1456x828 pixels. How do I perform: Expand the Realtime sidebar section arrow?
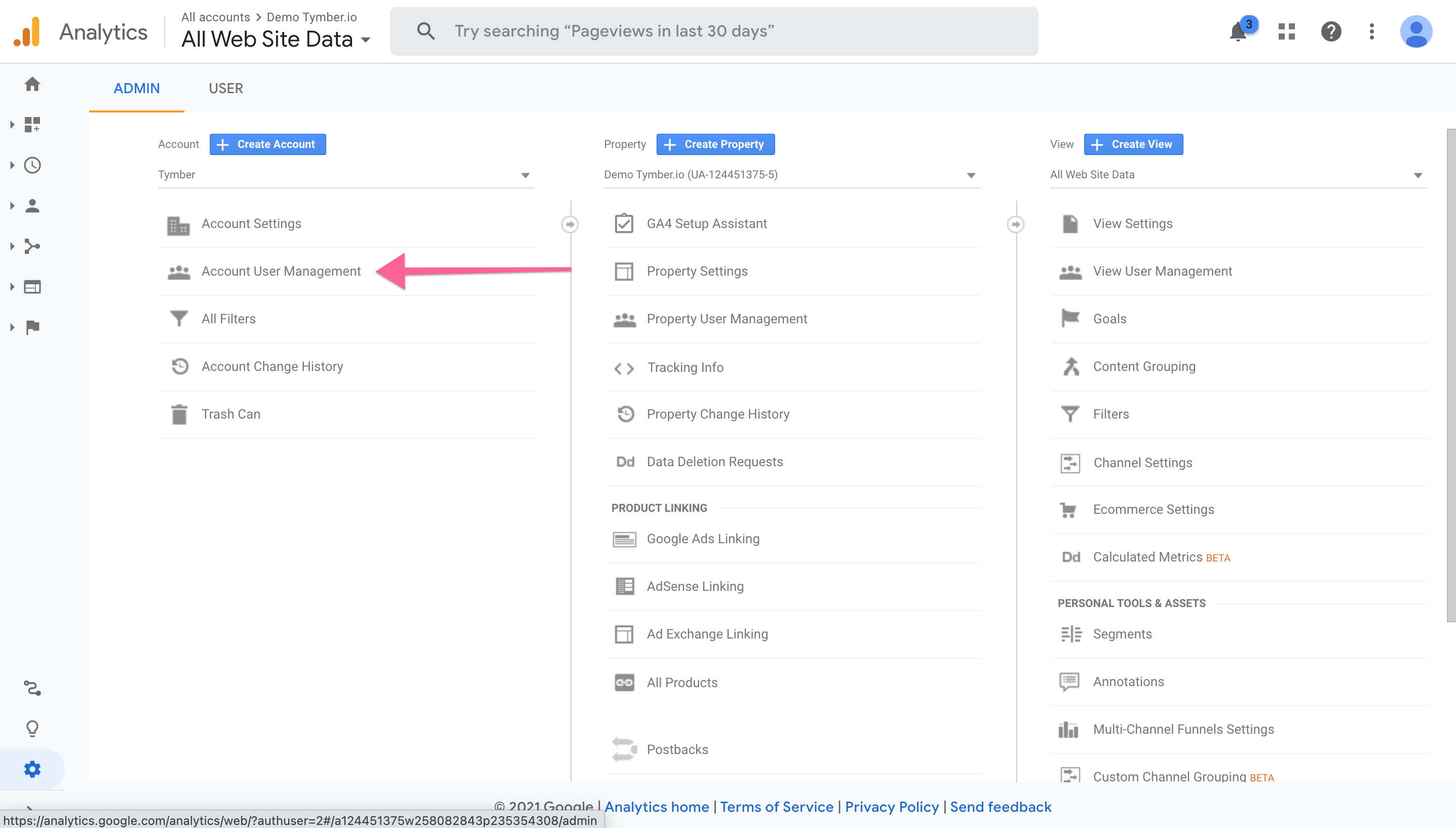click(x=12, y=166)
